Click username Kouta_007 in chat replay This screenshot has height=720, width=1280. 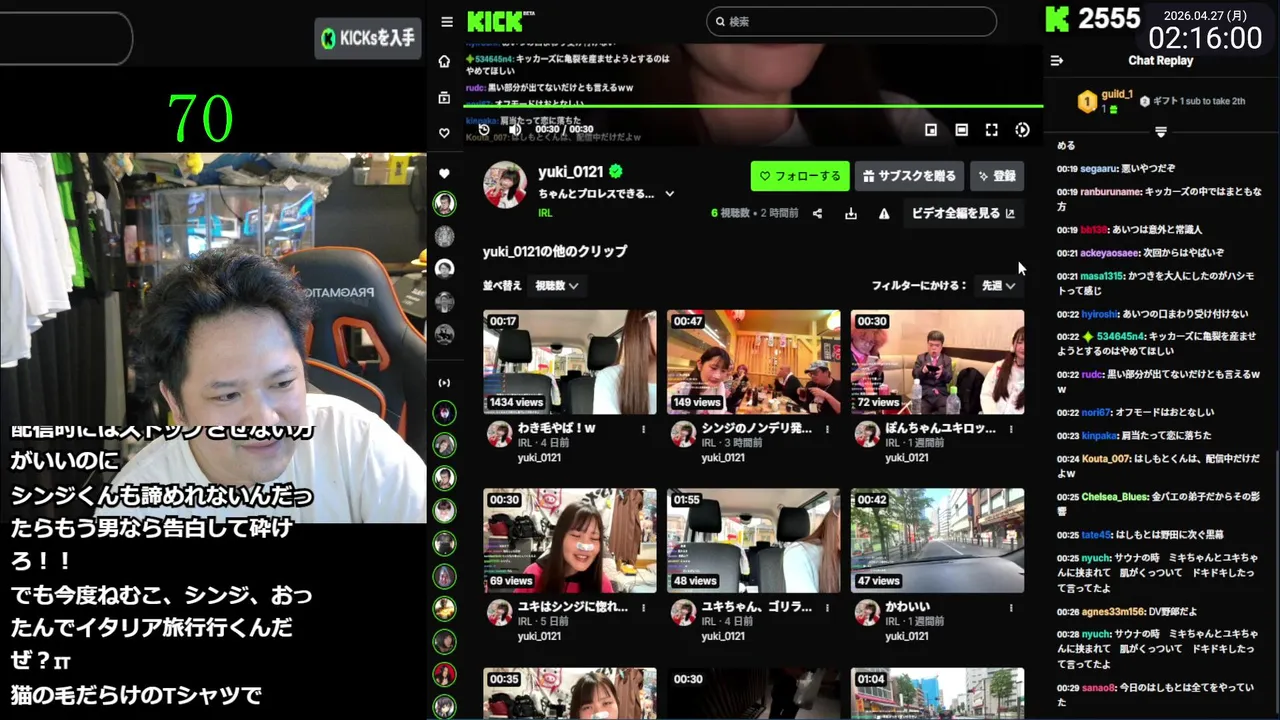point(1105,458)
